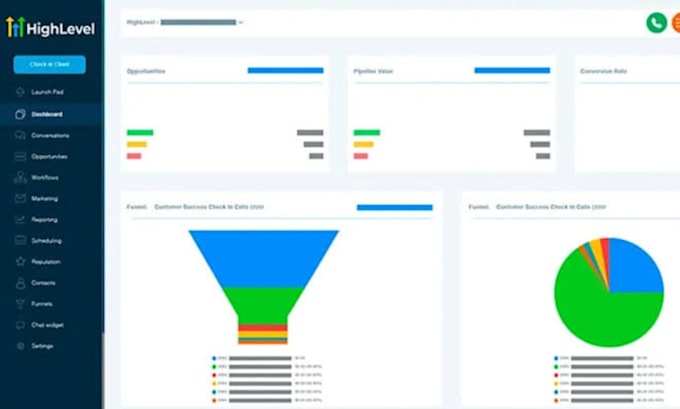
Task: Click the Contacts person icon
Action: click(x=20, y=283)
